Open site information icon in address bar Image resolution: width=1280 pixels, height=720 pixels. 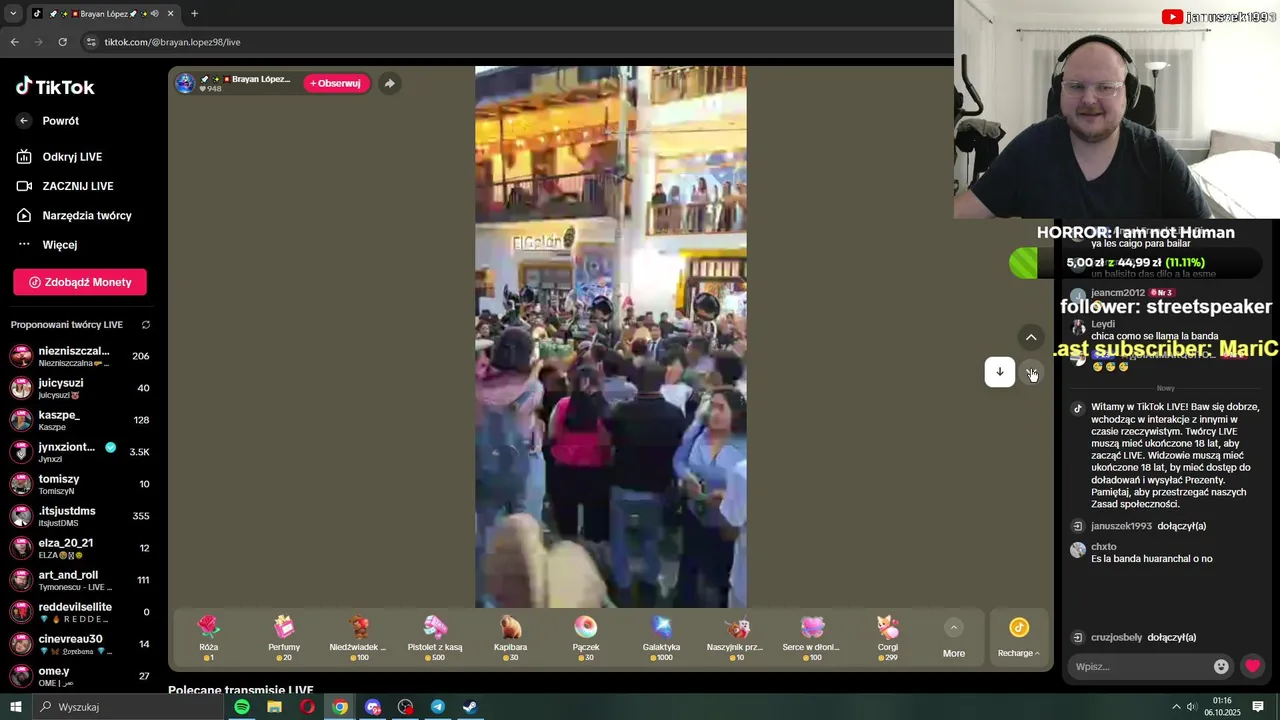[x=91, y=42]
